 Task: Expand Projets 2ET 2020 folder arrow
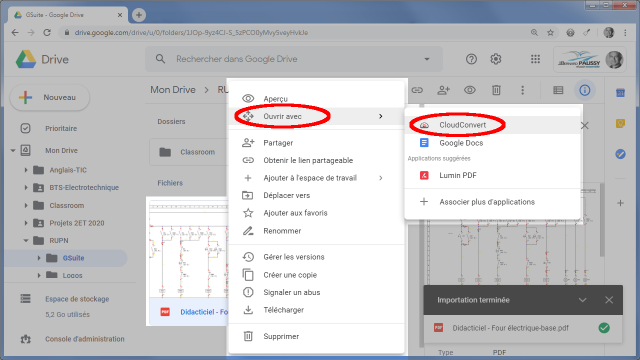26,223
